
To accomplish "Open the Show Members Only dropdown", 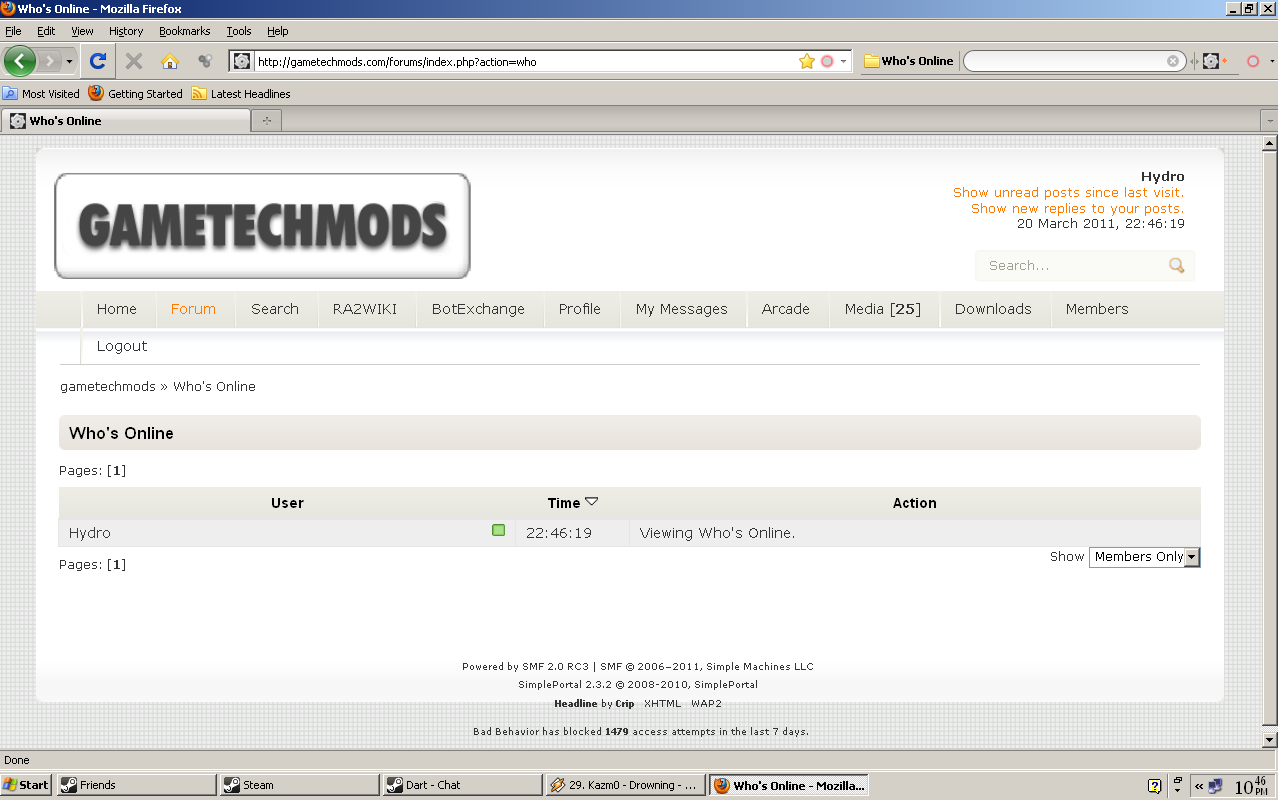I will [1144, 557].
